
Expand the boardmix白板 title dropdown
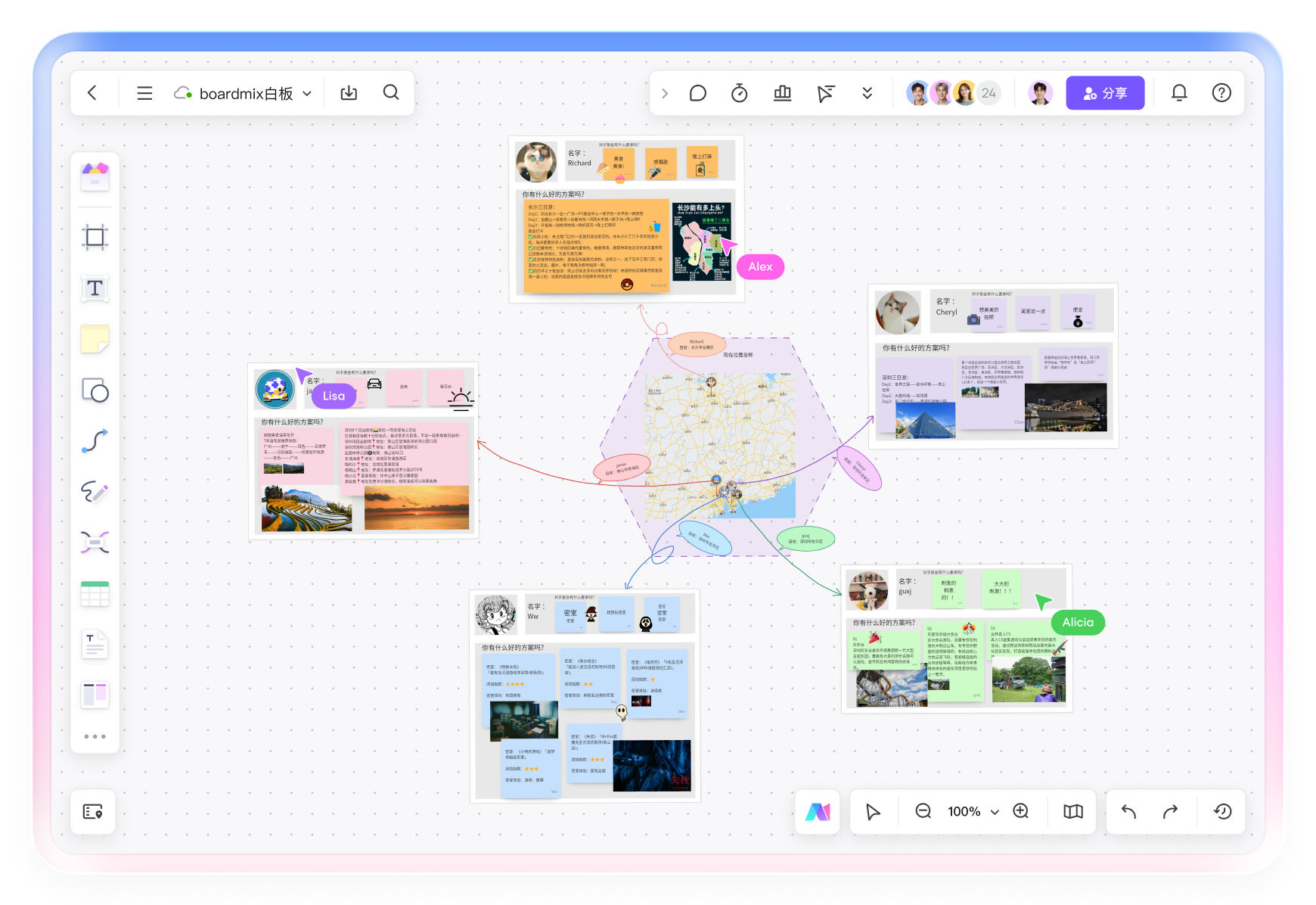[x=307, y=94]
